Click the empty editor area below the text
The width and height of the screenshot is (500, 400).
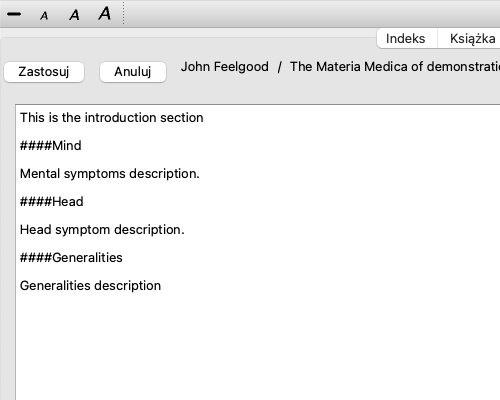[x=257, y=347]
